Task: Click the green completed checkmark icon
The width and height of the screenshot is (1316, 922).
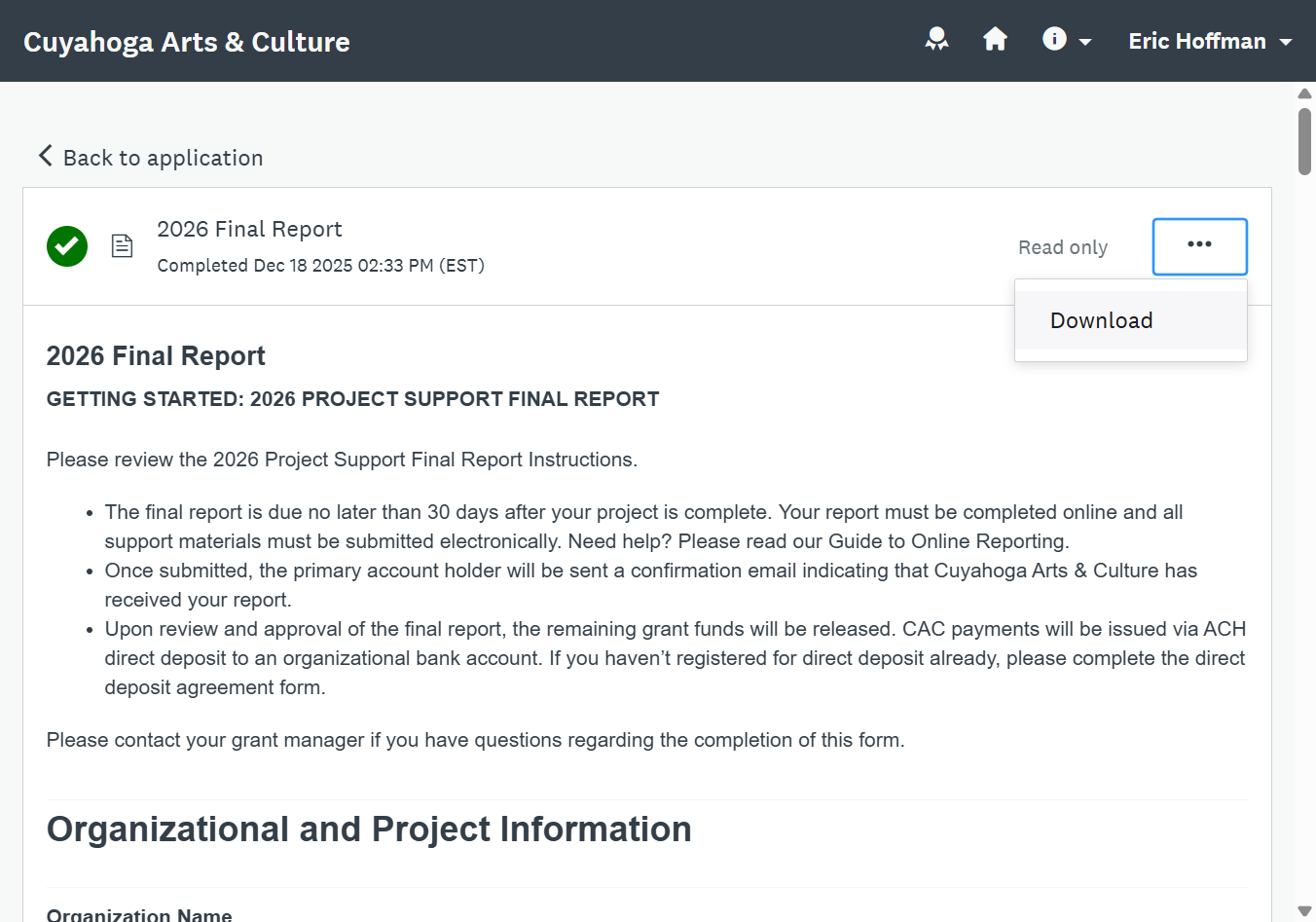Action: pyautogui.click(x=67, y=246)
